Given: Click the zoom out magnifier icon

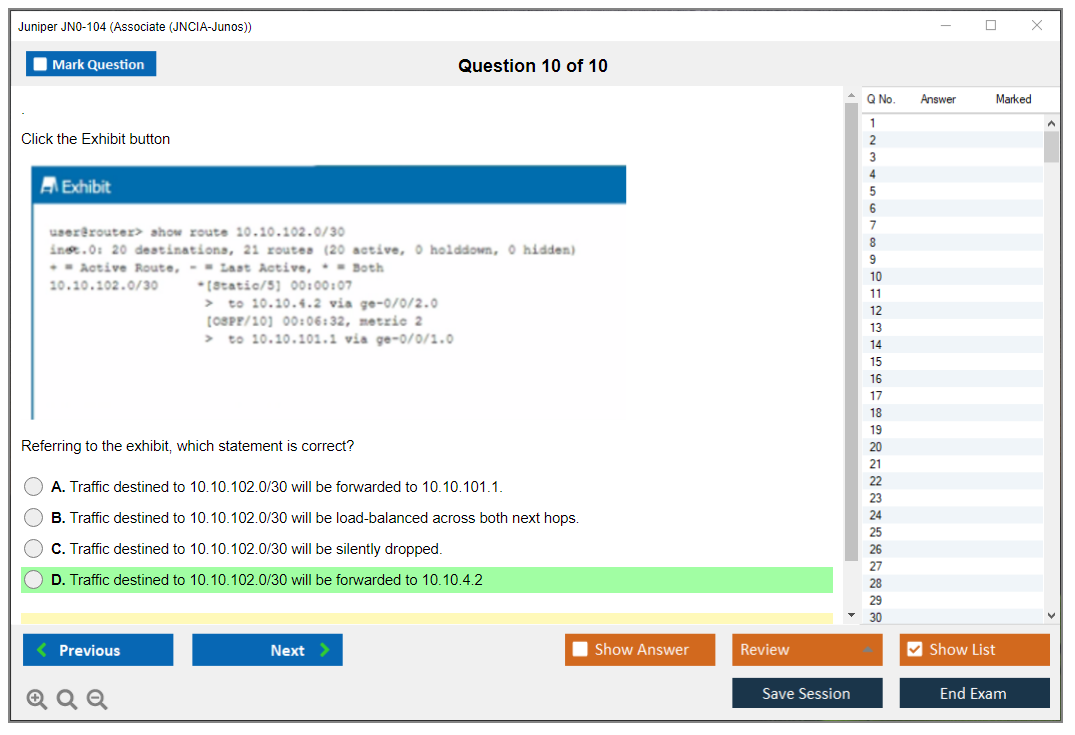Looking at the screenshot, I should click(x=97, y=700).
